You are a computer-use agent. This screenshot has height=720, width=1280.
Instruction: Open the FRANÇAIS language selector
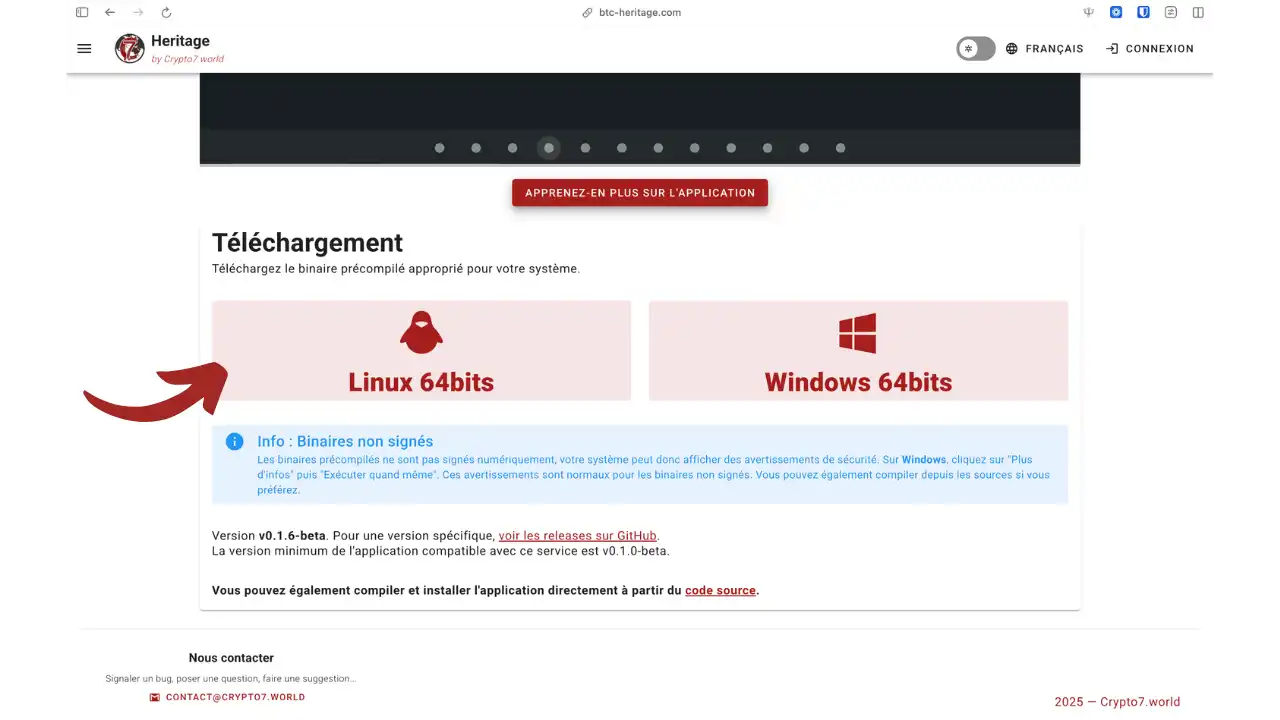click(x=1054, y=48)
